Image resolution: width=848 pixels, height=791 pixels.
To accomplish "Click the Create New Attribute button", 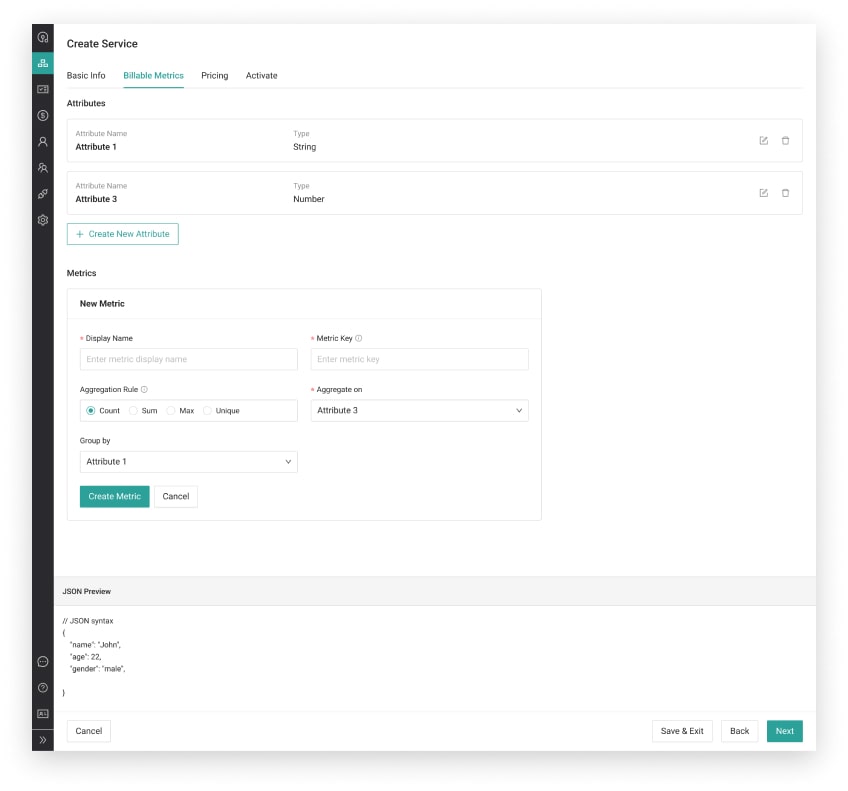I will coord(122,234).
